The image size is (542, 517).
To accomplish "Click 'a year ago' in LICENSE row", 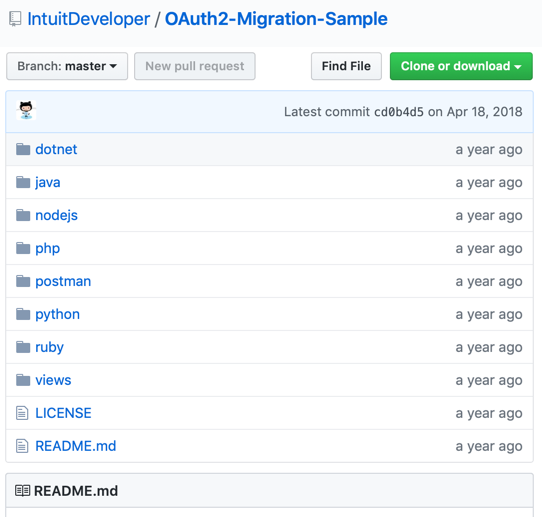I will click(x=489, y=414).
